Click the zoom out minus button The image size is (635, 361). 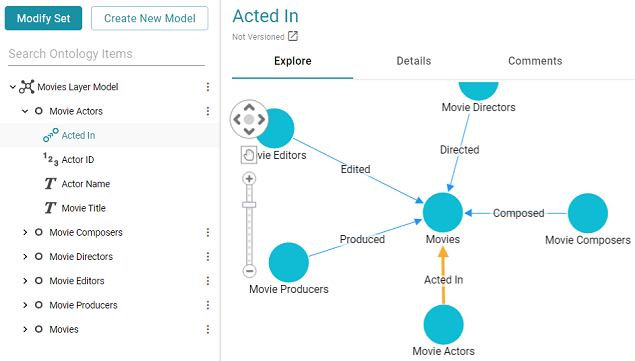(x=249, y=271)
